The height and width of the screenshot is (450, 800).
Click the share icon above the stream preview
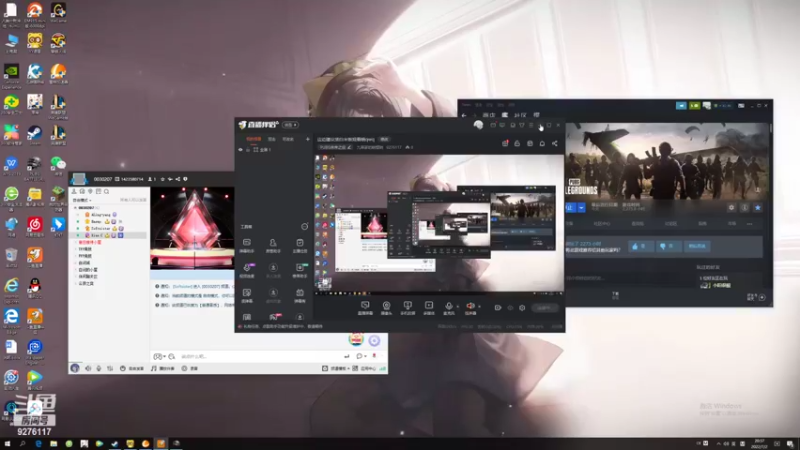pyautogui.click(x=555, y=143)
